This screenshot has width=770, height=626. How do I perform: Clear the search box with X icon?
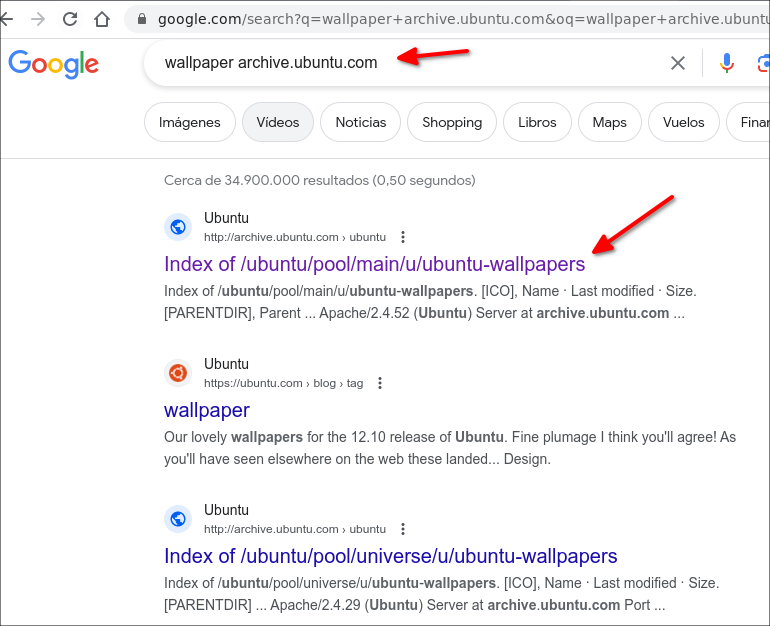click(678, 63)
